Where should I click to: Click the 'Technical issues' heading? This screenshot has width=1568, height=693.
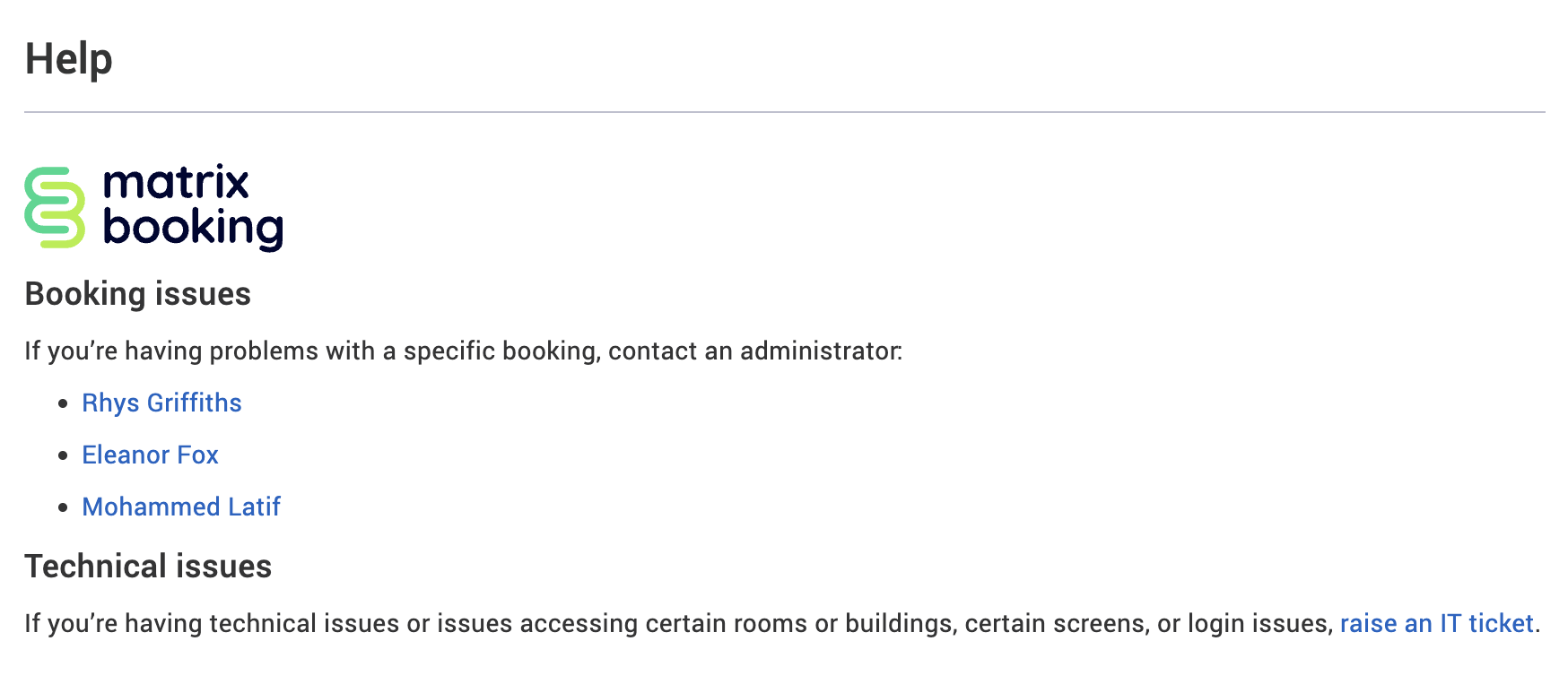pyautogui.click(x=148, y=567)
